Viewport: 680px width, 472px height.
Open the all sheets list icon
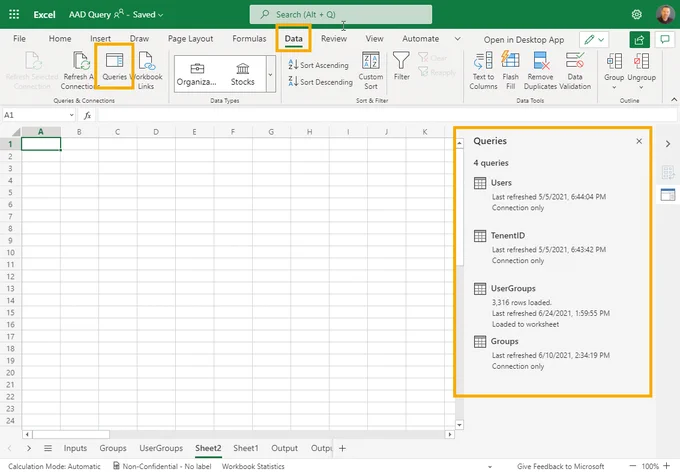[48, 448]
